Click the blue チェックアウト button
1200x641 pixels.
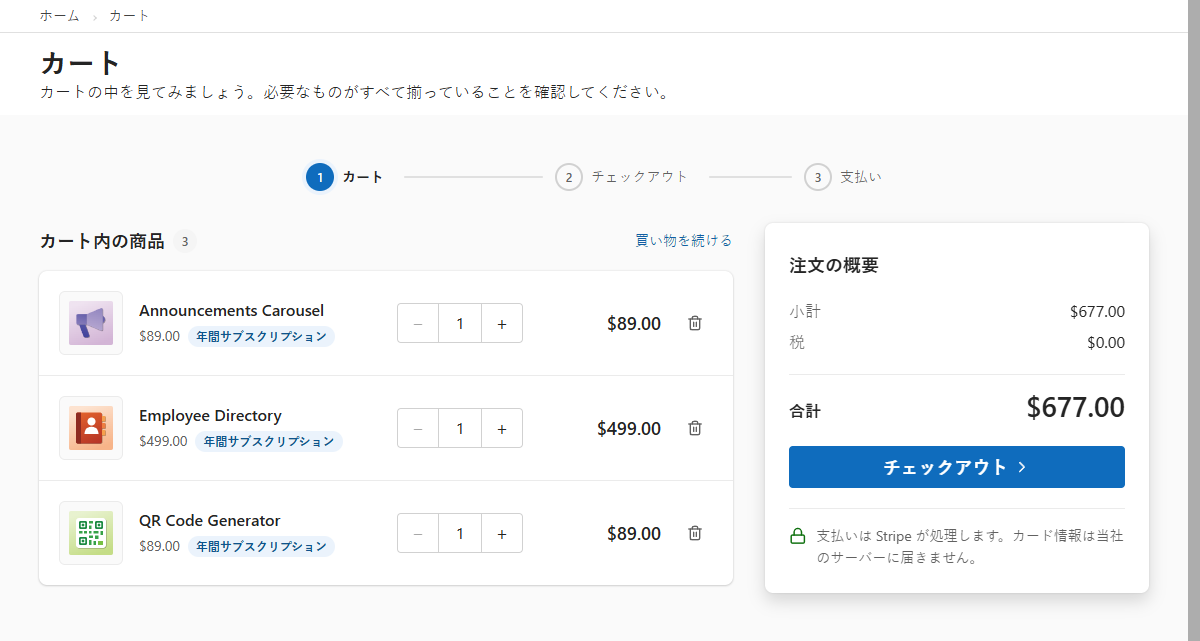957,467
